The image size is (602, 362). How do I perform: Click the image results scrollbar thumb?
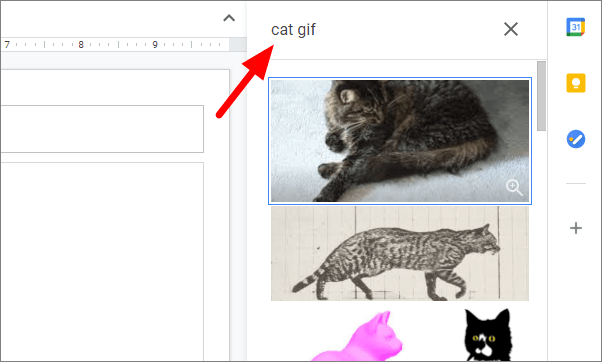[x=541, y=96]
